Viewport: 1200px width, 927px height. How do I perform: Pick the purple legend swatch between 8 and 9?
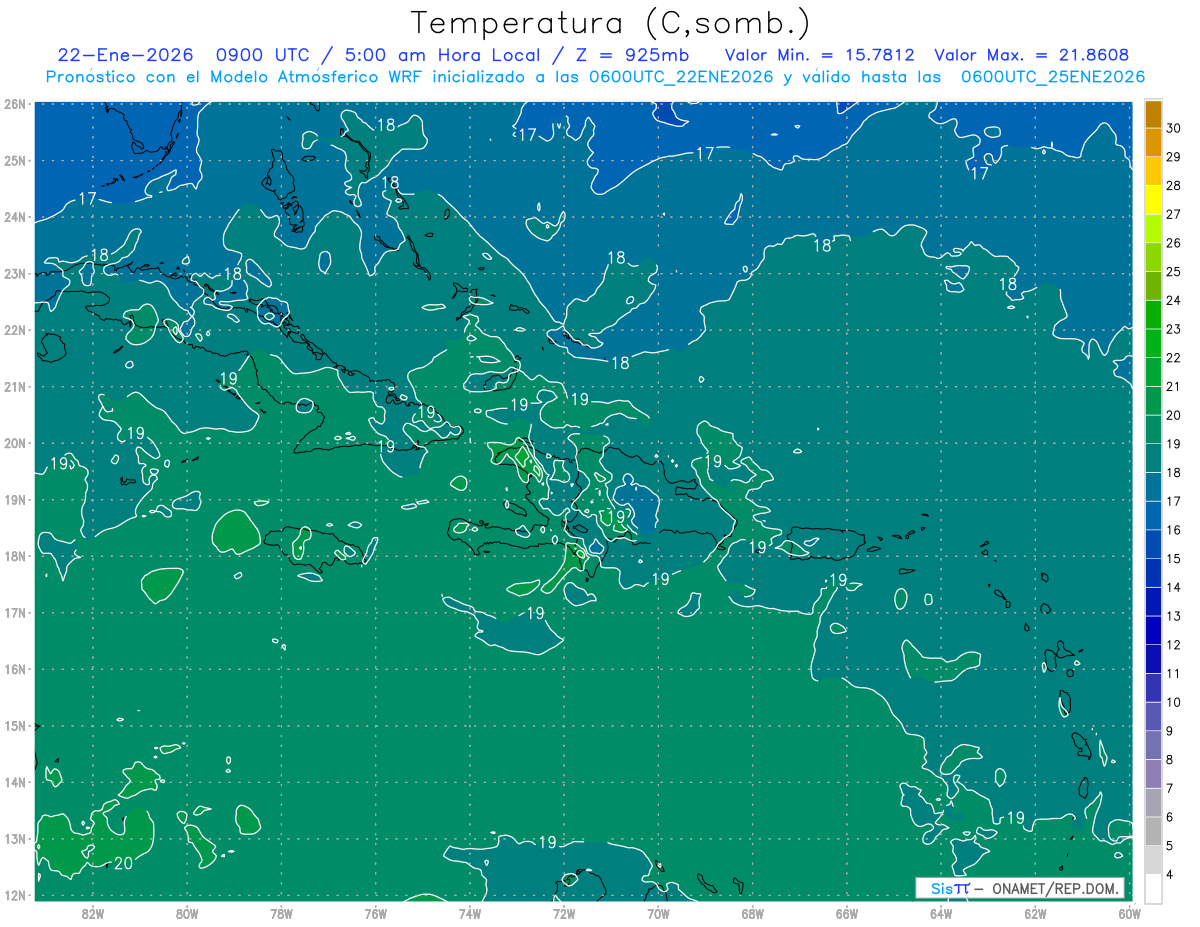coord(1153,745)
